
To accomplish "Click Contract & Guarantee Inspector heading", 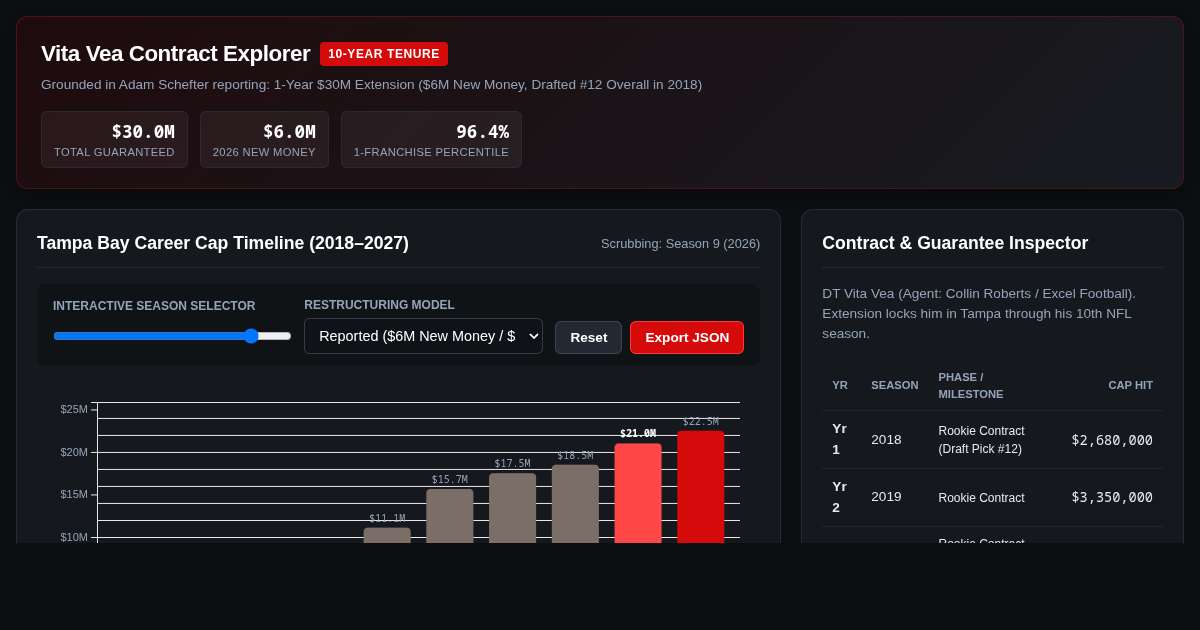I will click(x=955, y=243).
